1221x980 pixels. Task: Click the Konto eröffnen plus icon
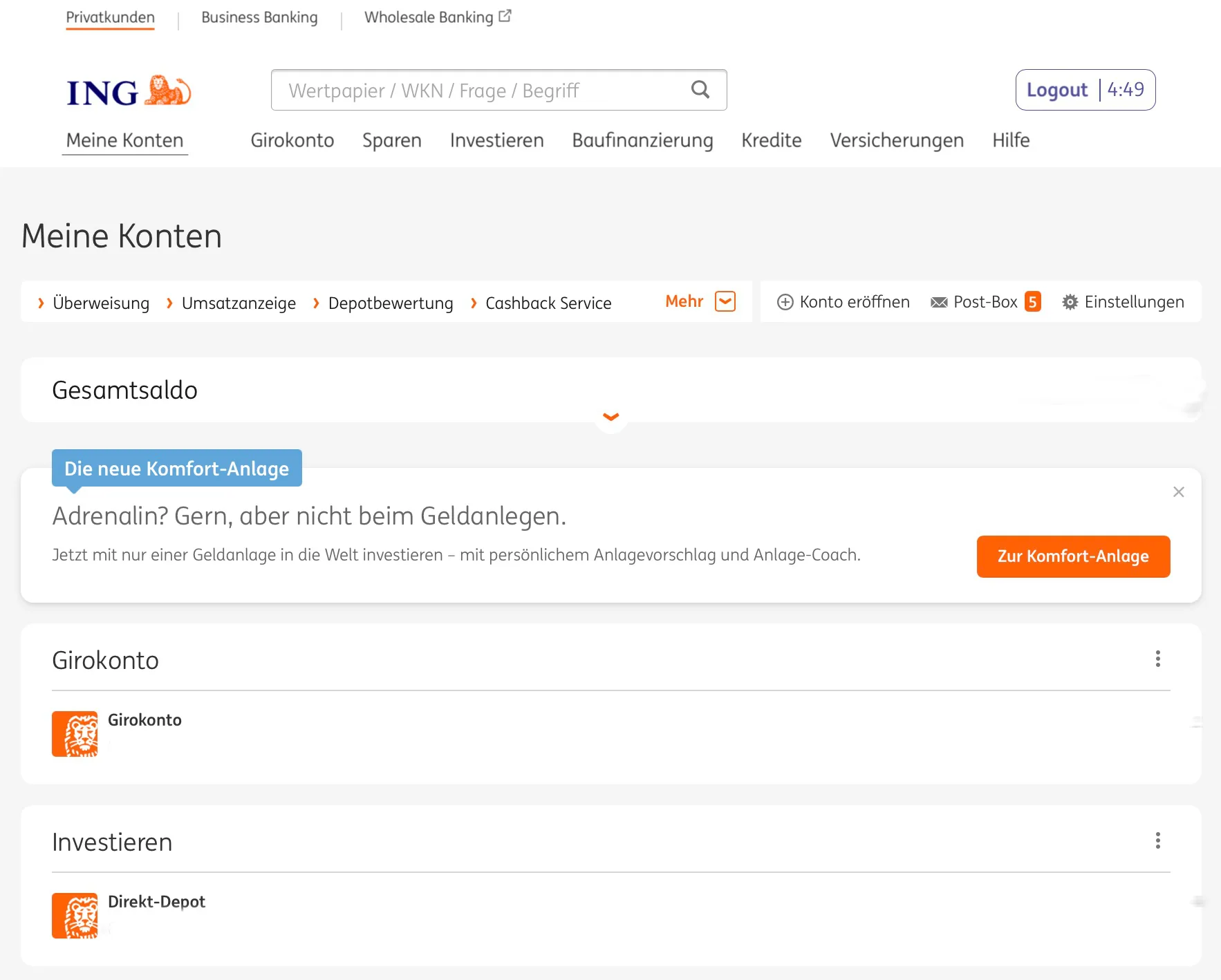785,302
